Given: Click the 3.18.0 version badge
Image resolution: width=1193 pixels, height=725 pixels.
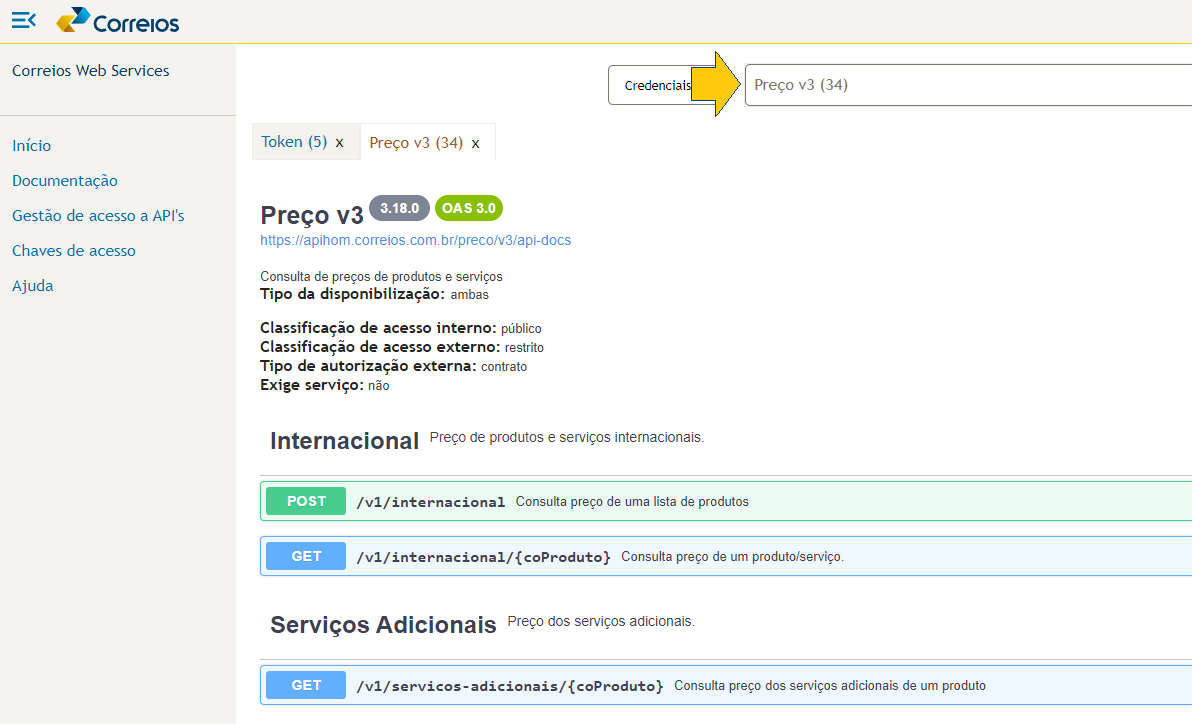Looking at the screenshot, I should pyautogui.click(x=399, y=208).
